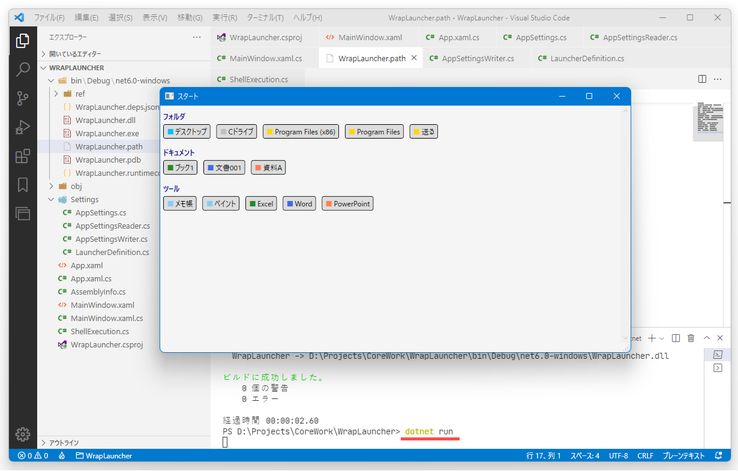Change UTF-8 encoding in status bar

tap(618, 455)
